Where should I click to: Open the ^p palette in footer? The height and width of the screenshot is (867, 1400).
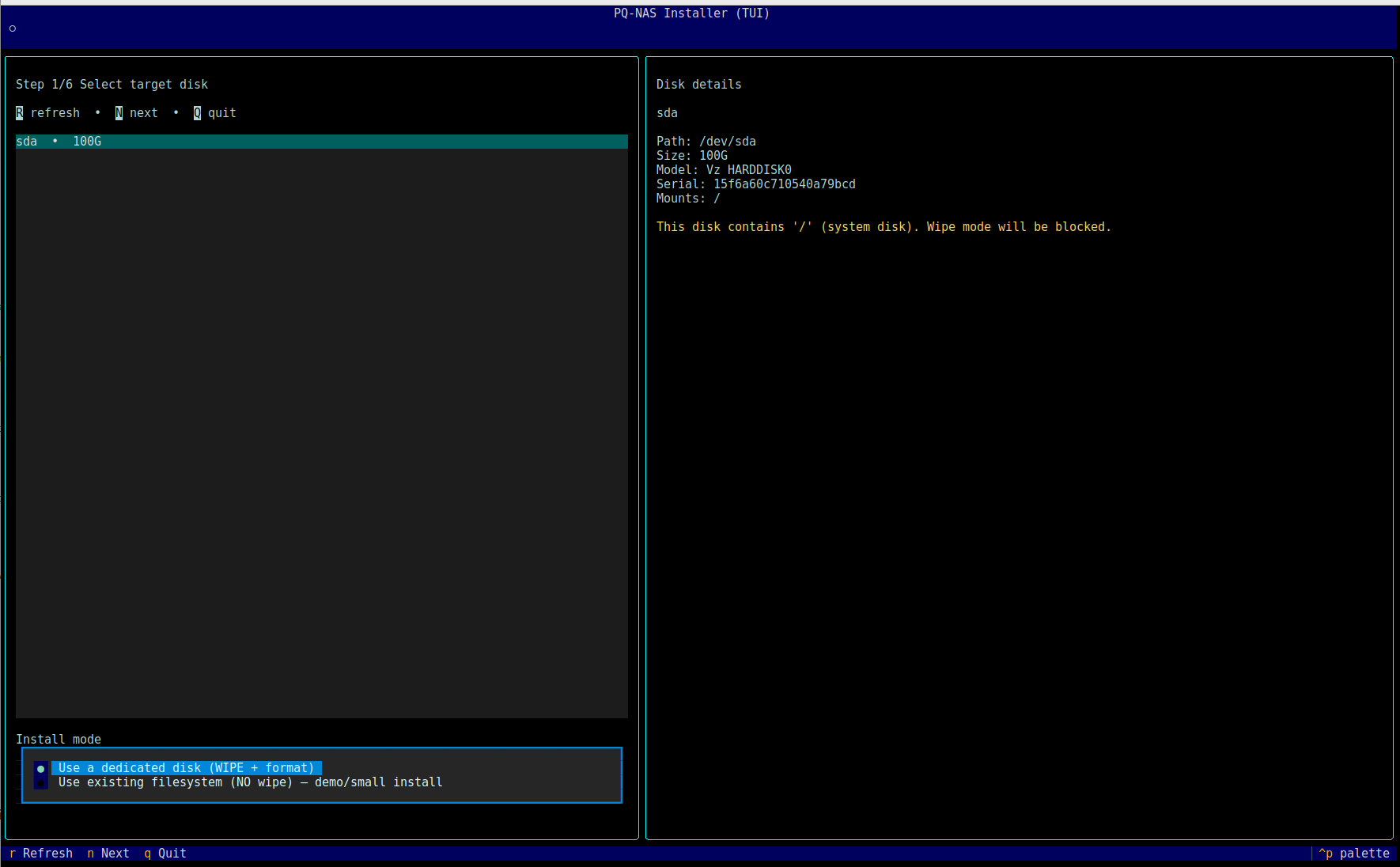pyautogui.click(x=1354, y=854)
